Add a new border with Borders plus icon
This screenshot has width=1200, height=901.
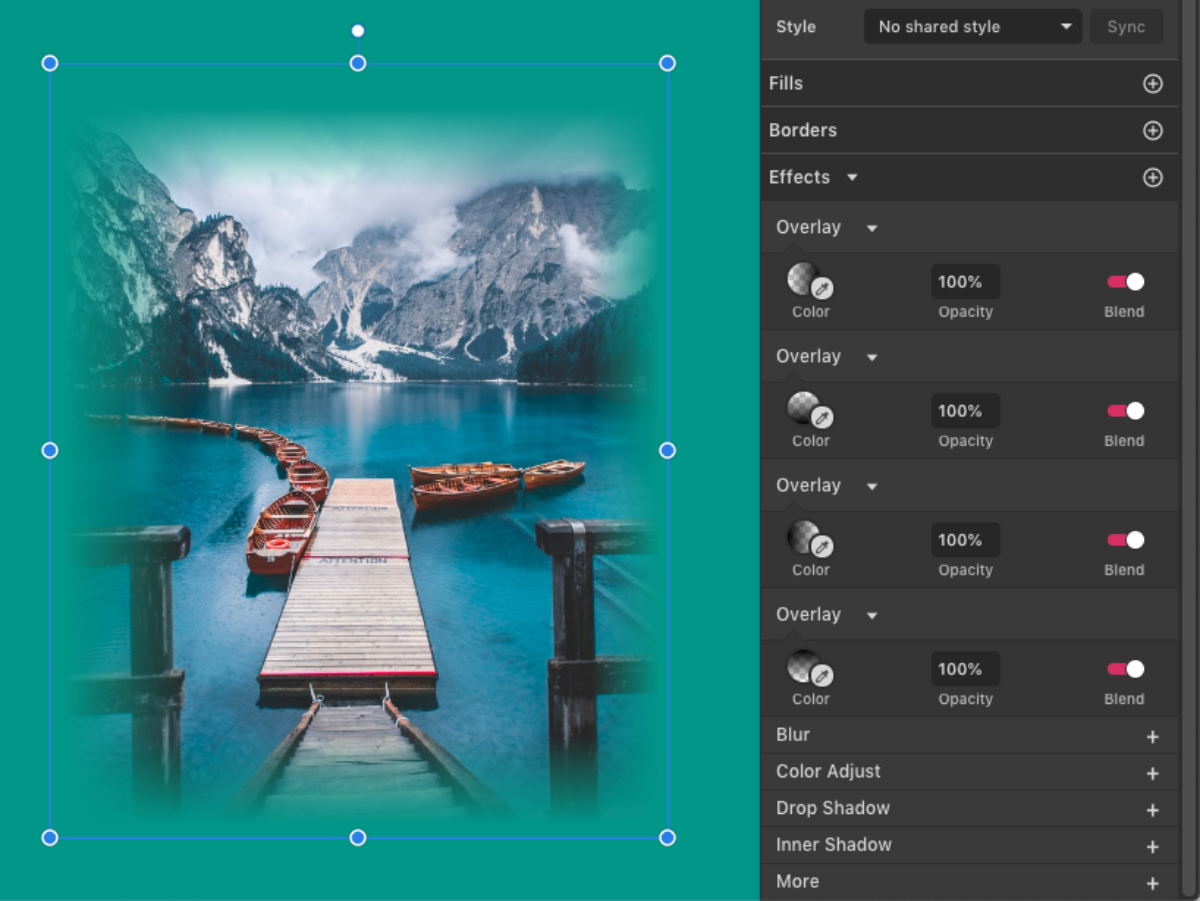point(1152,131)
